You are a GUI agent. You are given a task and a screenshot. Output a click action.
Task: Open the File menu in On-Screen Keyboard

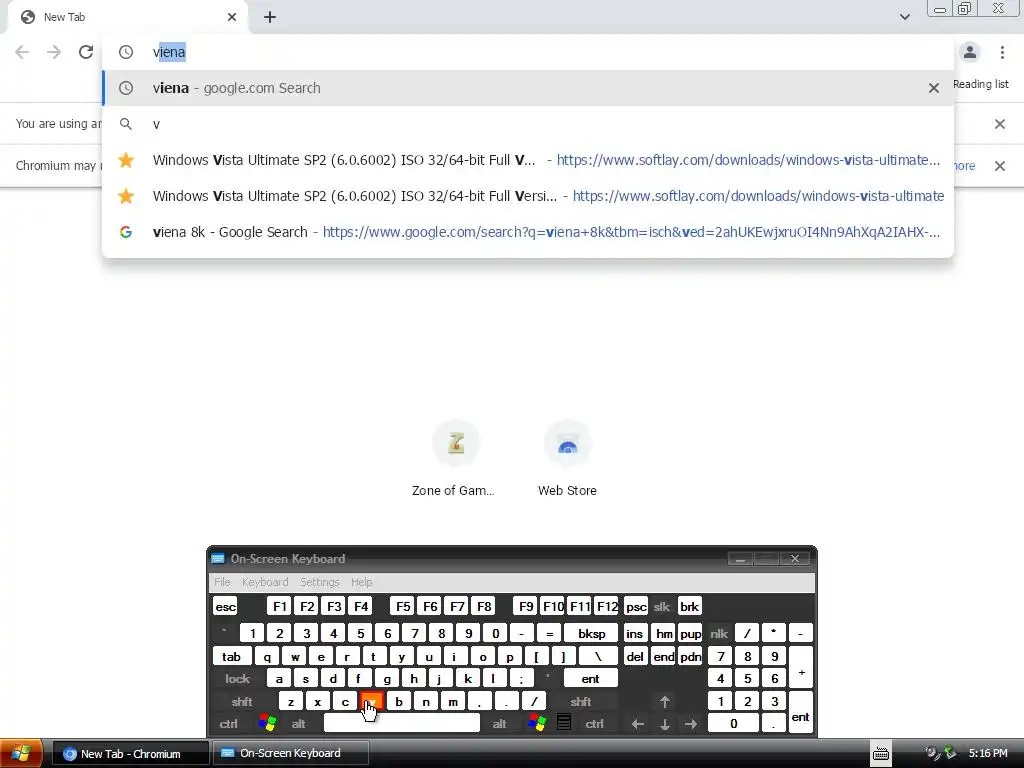(x=222, y=582)
